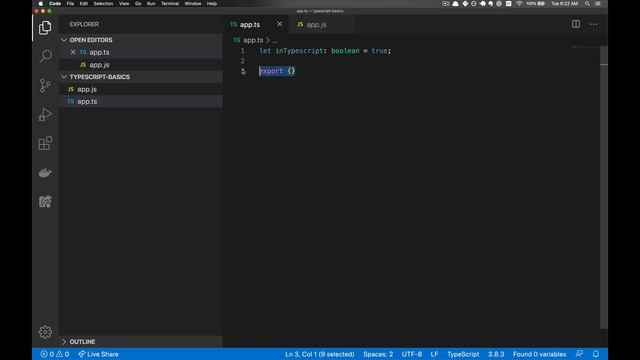Open the Terminal menu
Image resolution: width=640 pixels, height=360 pixels.
click(x=170, y=3)
